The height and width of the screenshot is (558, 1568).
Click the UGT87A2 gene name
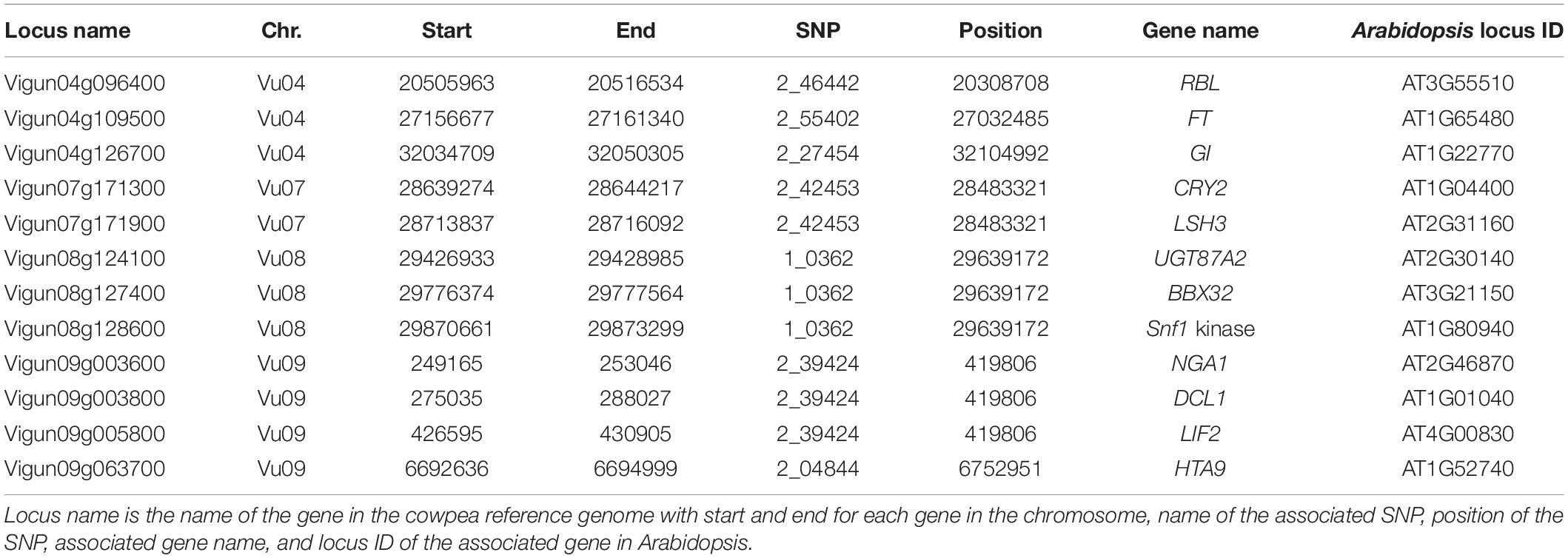1200,258
